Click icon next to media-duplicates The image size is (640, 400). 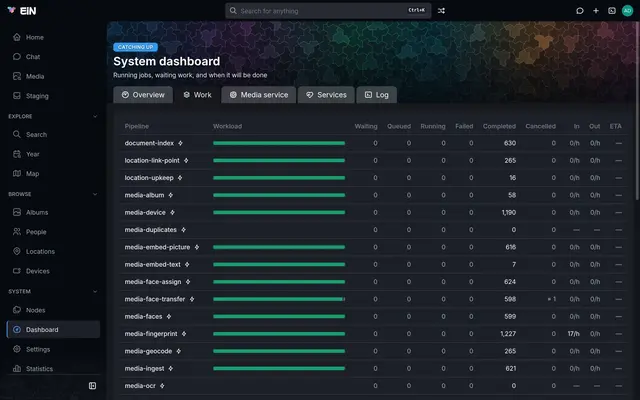[183, 230]
